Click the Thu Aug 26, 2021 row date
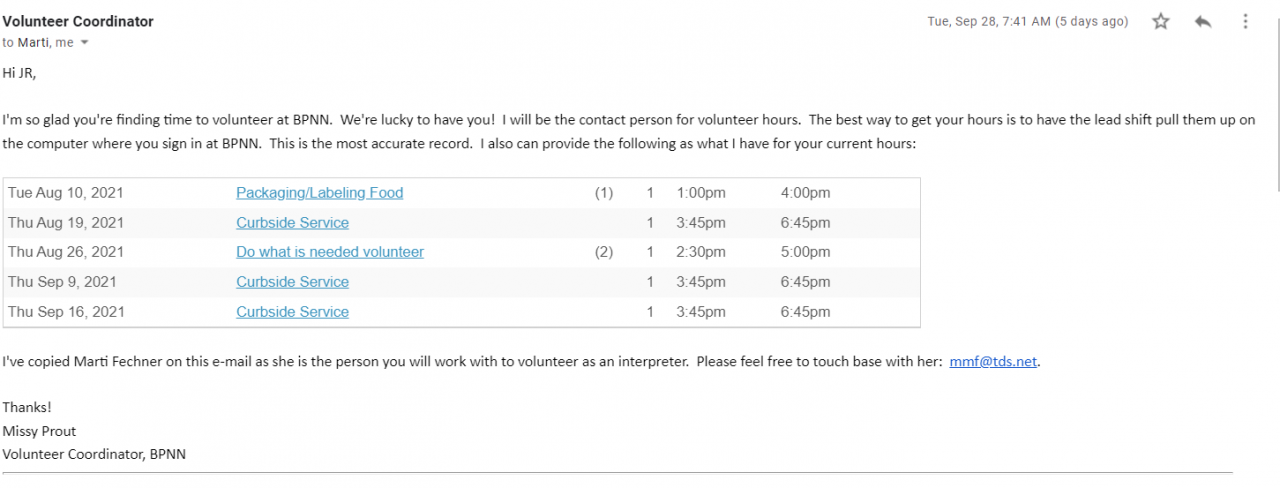1280x488 pixels. 66,252
